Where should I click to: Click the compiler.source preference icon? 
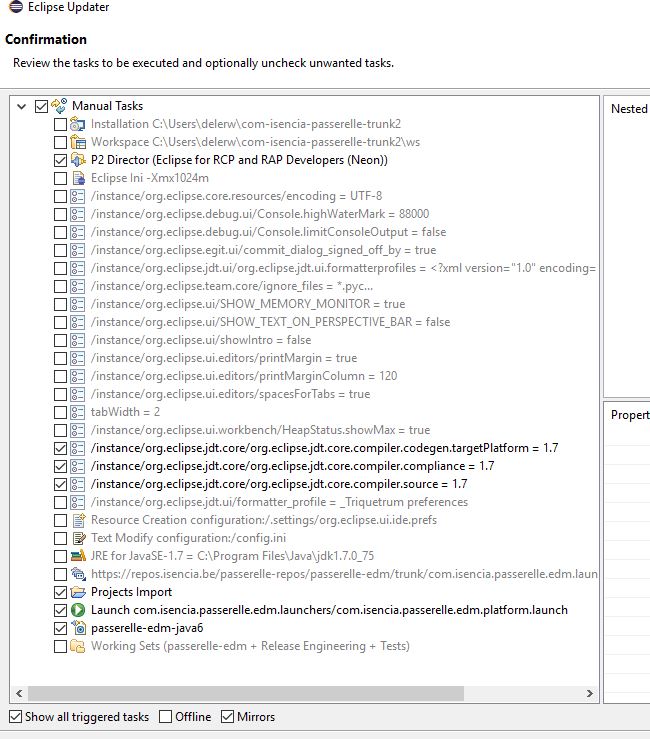click(77, 484)
